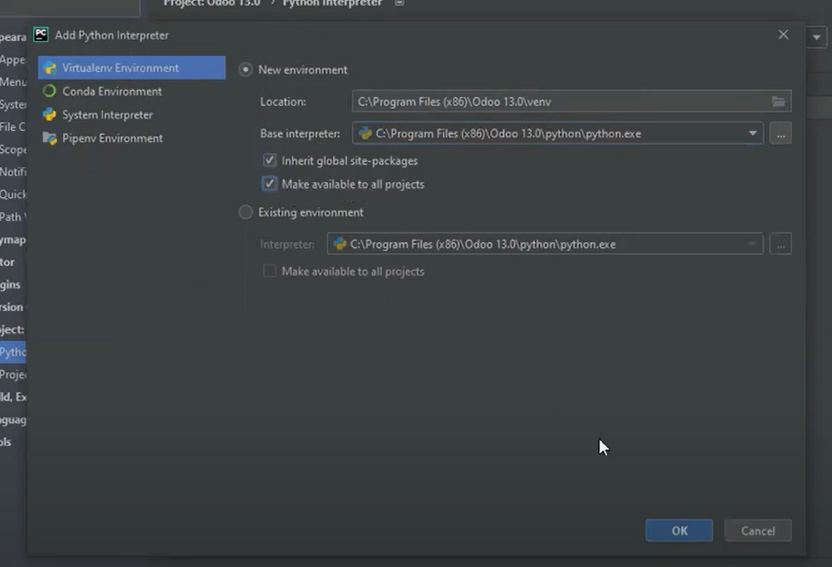
Task: Click the browse button beside existing Interpreter
Action: click(781, 244)
